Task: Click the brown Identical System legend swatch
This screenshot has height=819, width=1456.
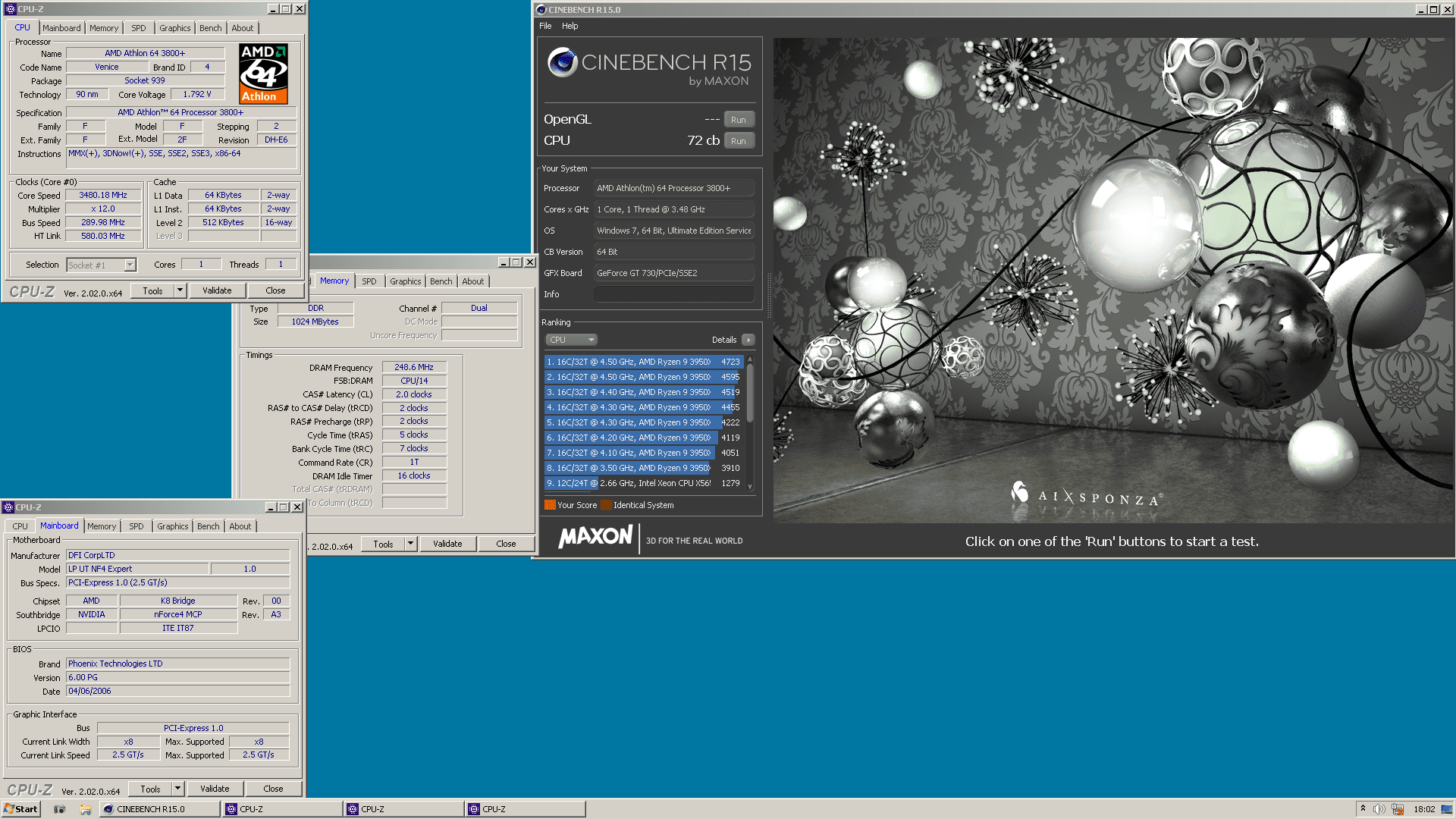Action: (605, 505)
